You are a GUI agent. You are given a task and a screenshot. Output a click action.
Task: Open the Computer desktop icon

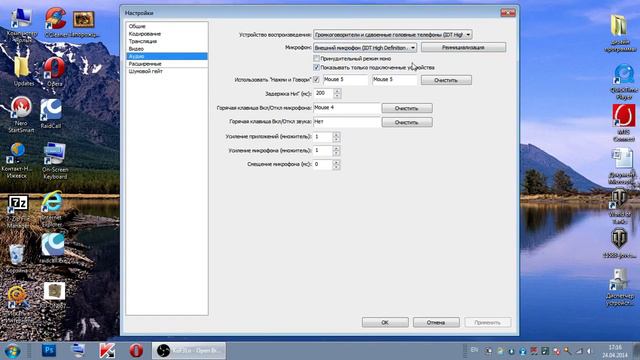[x=21, y=24]
